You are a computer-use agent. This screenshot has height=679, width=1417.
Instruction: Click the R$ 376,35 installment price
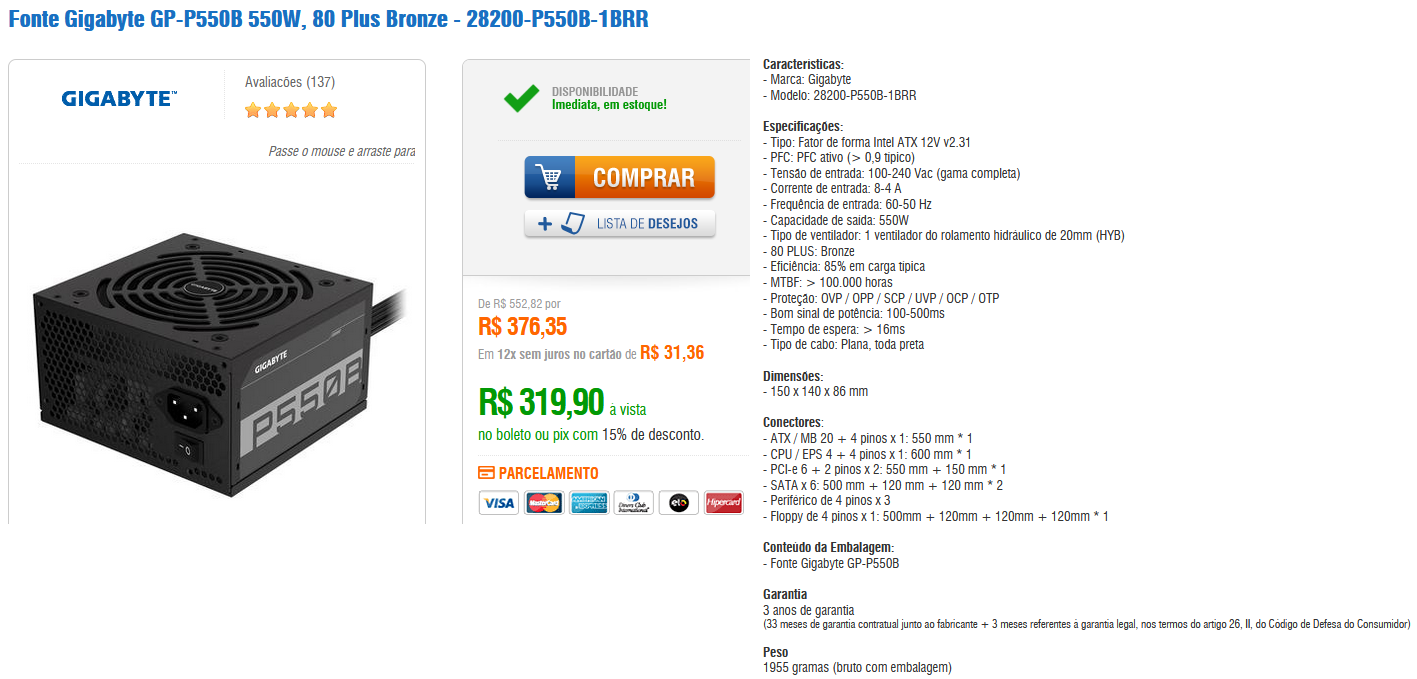tap(522, 327)
